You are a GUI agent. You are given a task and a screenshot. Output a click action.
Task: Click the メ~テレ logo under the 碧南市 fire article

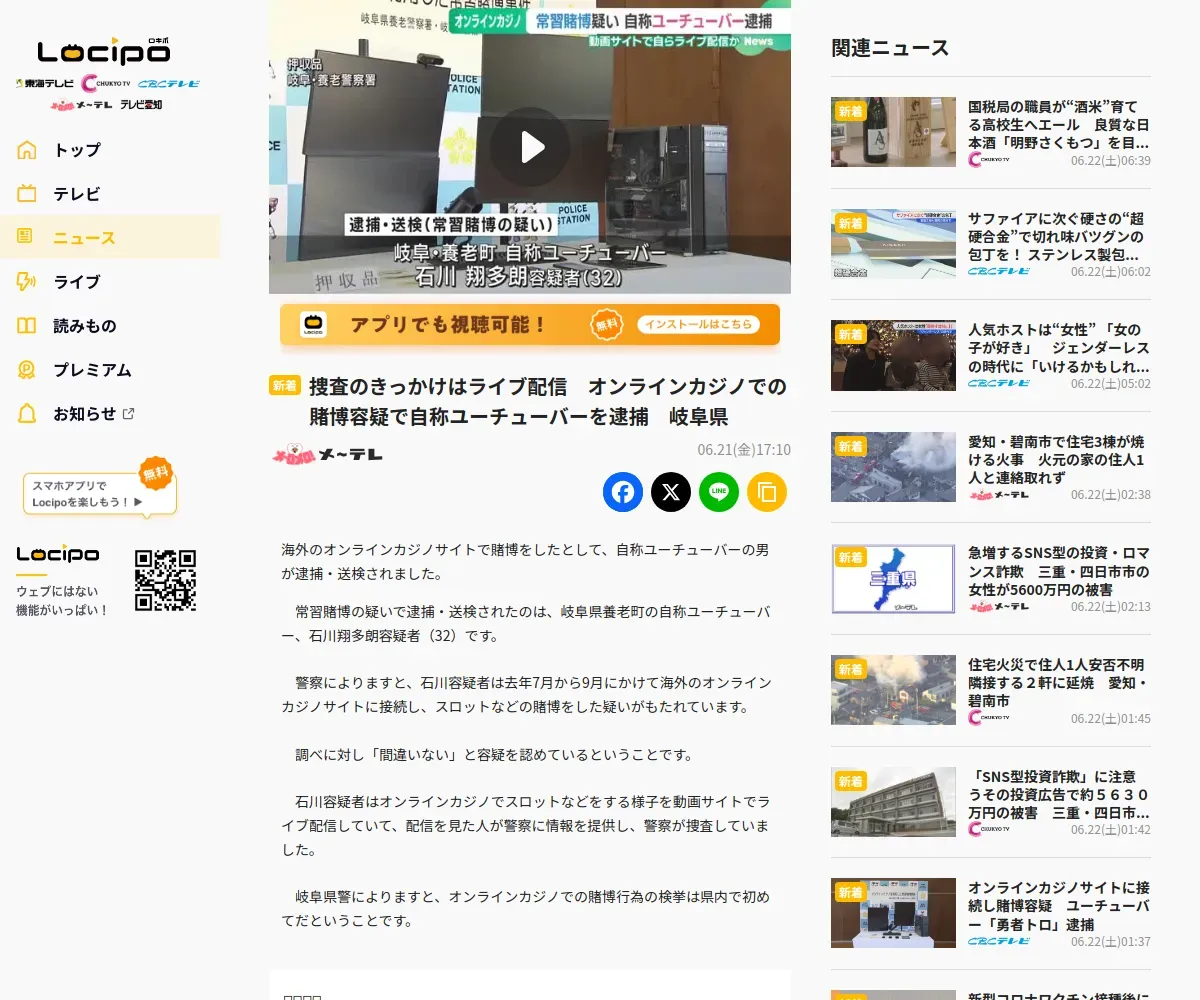click(999, 495)
